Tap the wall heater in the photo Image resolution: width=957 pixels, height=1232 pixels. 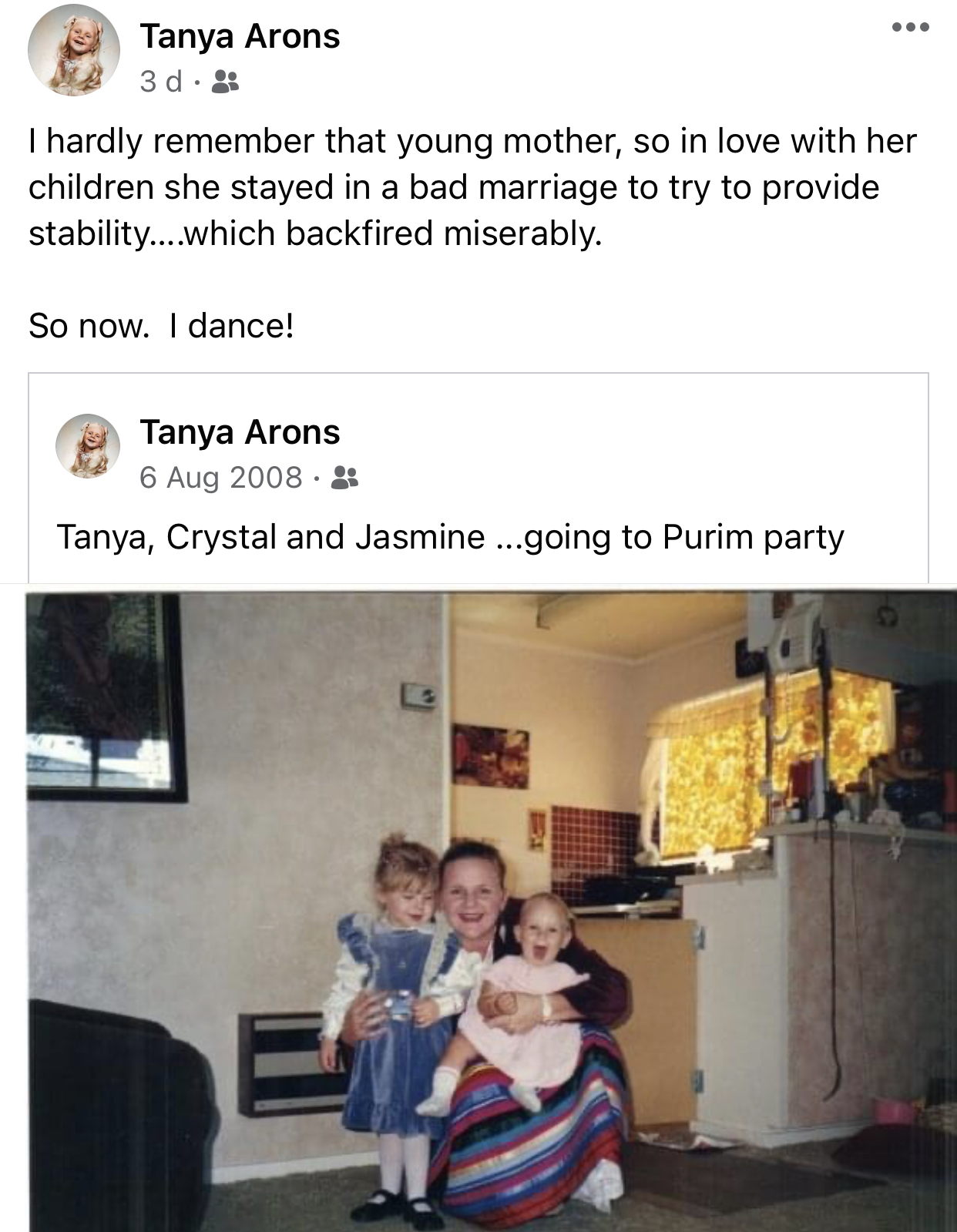coord(289,1064)
